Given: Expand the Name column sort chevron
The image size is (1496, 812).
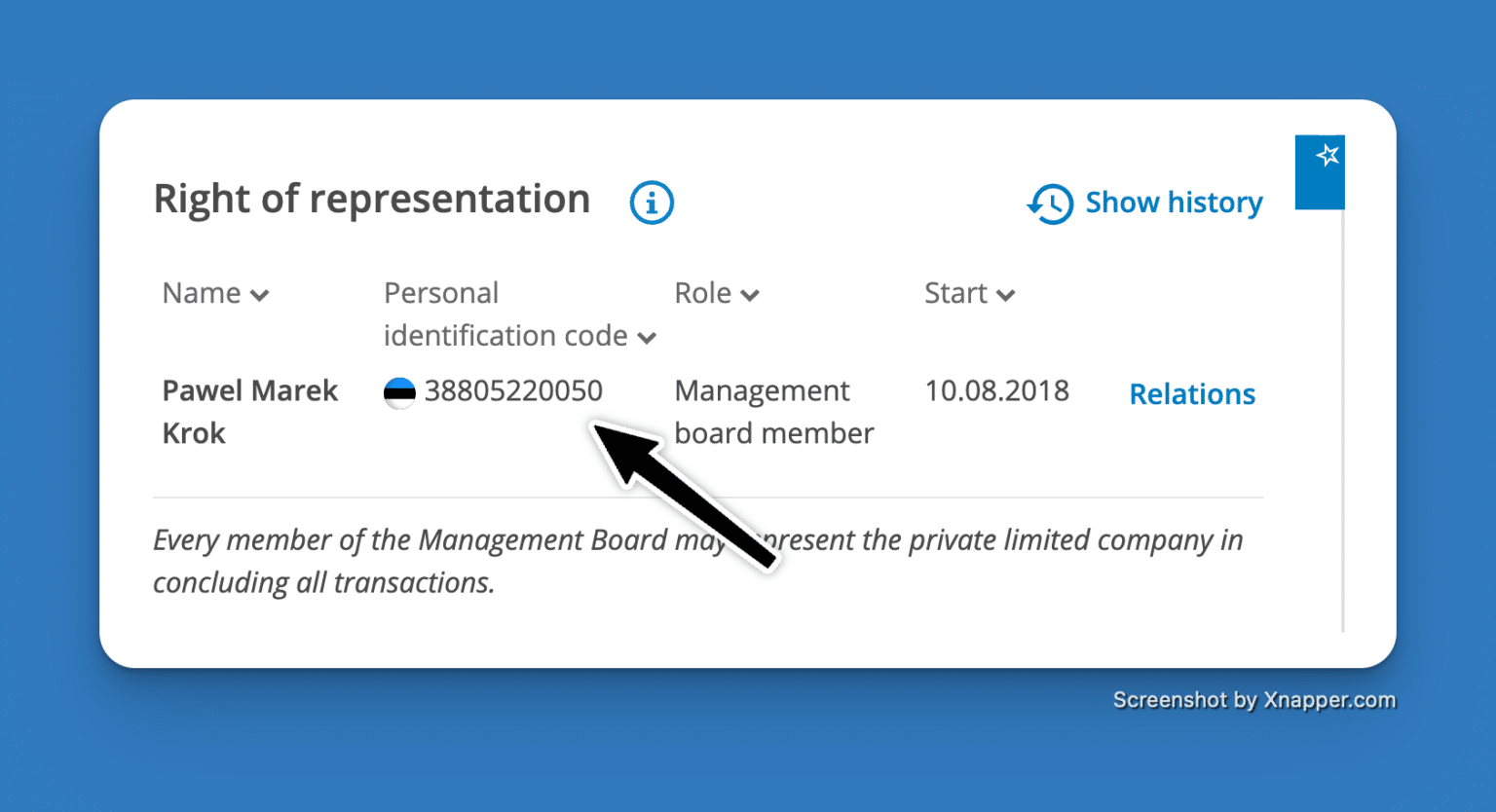Looking at the screenshot, I should [x=260, y=295].
